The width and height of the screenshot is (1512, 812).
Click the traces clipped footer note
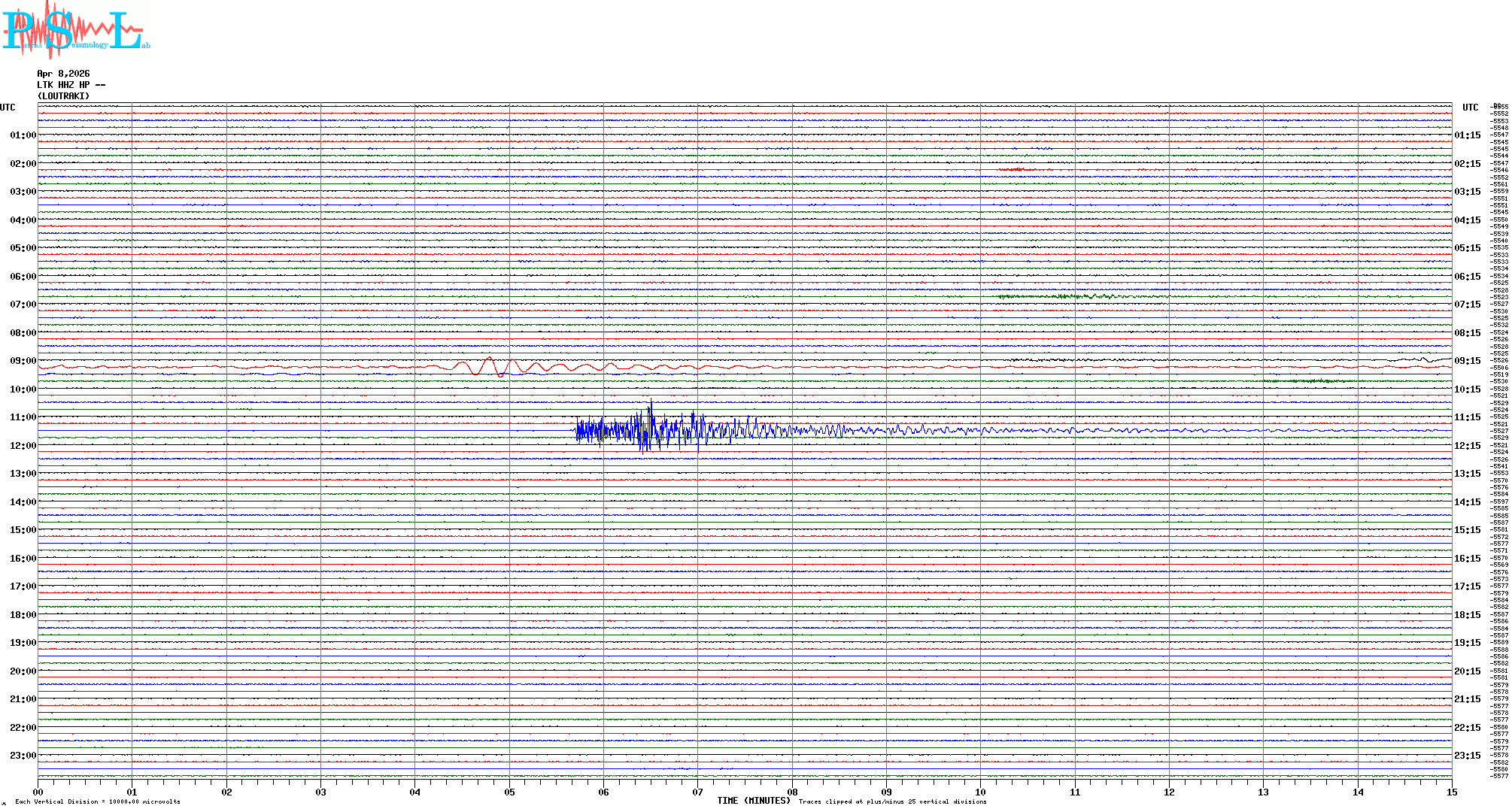click(x=892, y=801)
